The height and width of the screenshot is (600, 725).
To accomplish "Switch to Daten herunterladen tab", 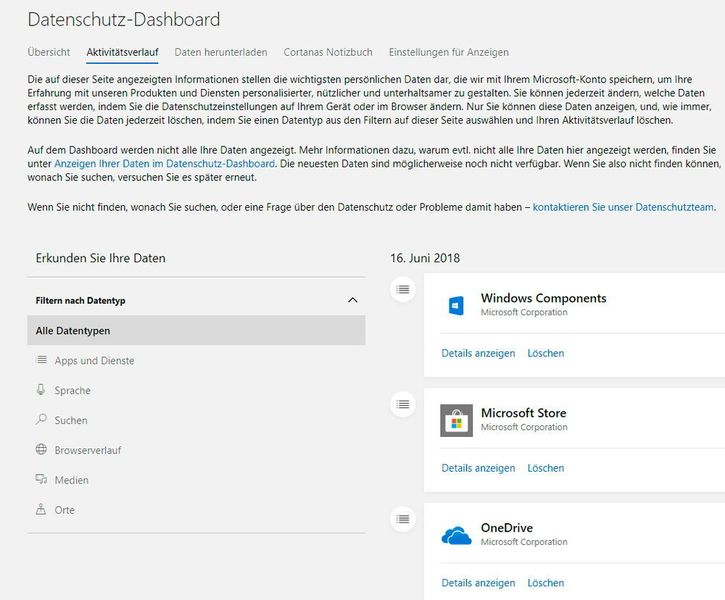I will (221, 52).
